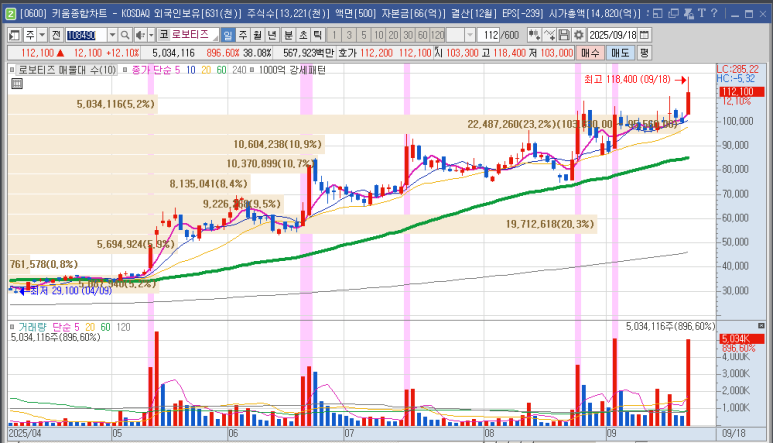The width and height of the screenshot is (773, 443).
Task: Click the 22,487,260(23.2%) volume profile bar
Action: coord(344,124)
